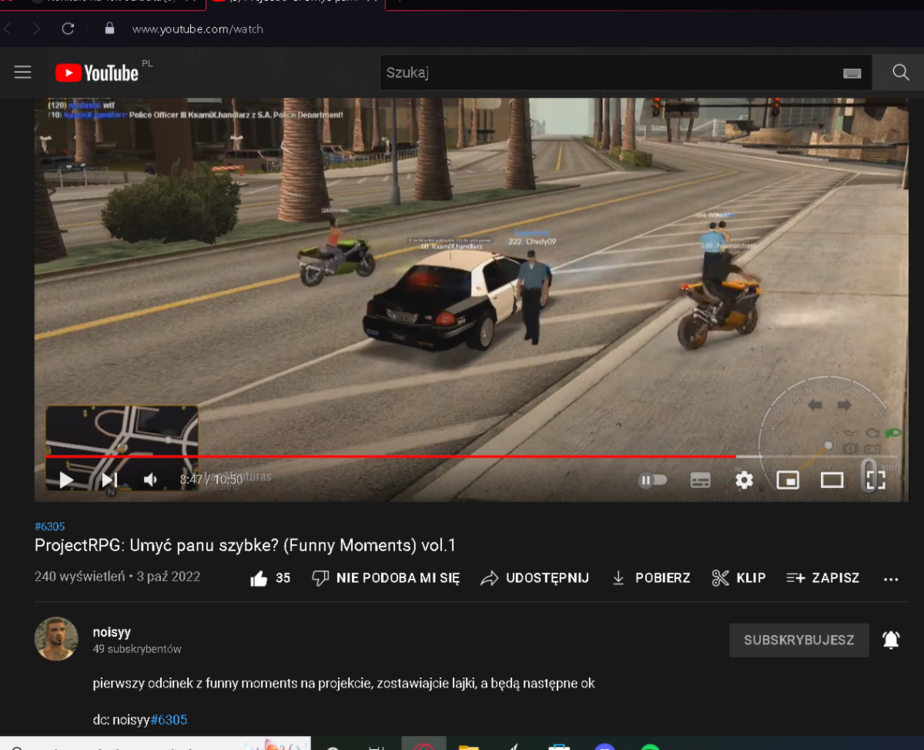The height and width of the screenshot is (750, 924).
Task: Open video settings gear menu
Action: coord(744,480)
